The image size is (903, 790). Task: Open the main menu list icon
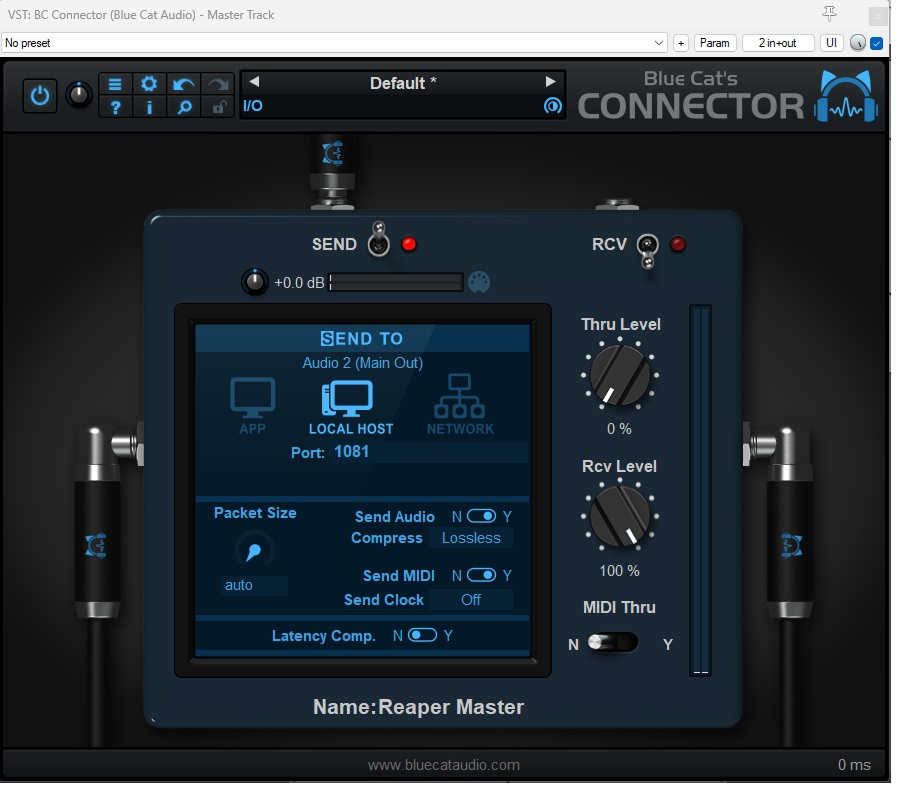[x=115, y=84]
